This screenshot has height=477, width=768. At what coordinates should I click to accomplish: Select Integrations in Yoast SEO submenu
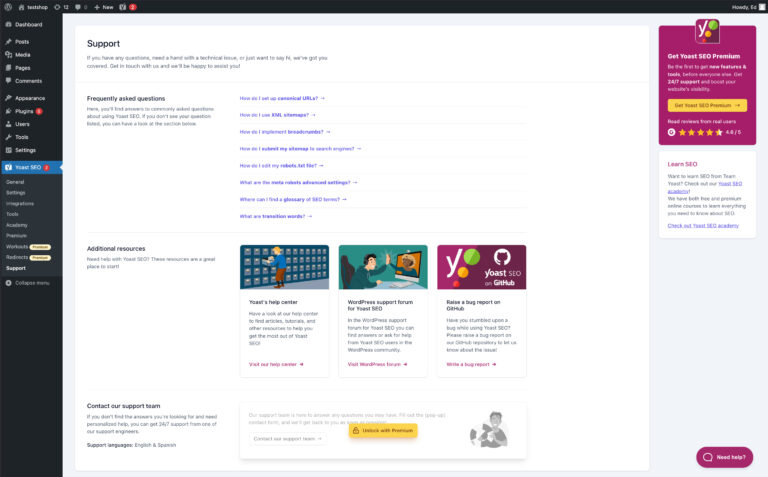point(20,203)
